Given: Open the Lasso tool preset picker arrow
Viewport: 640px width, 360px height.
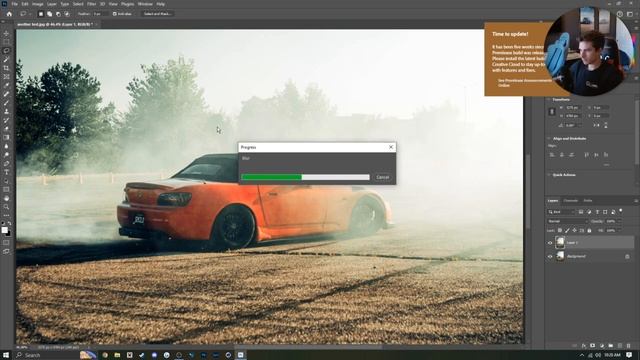Looking at the screenshot, I should click(30, 14).
